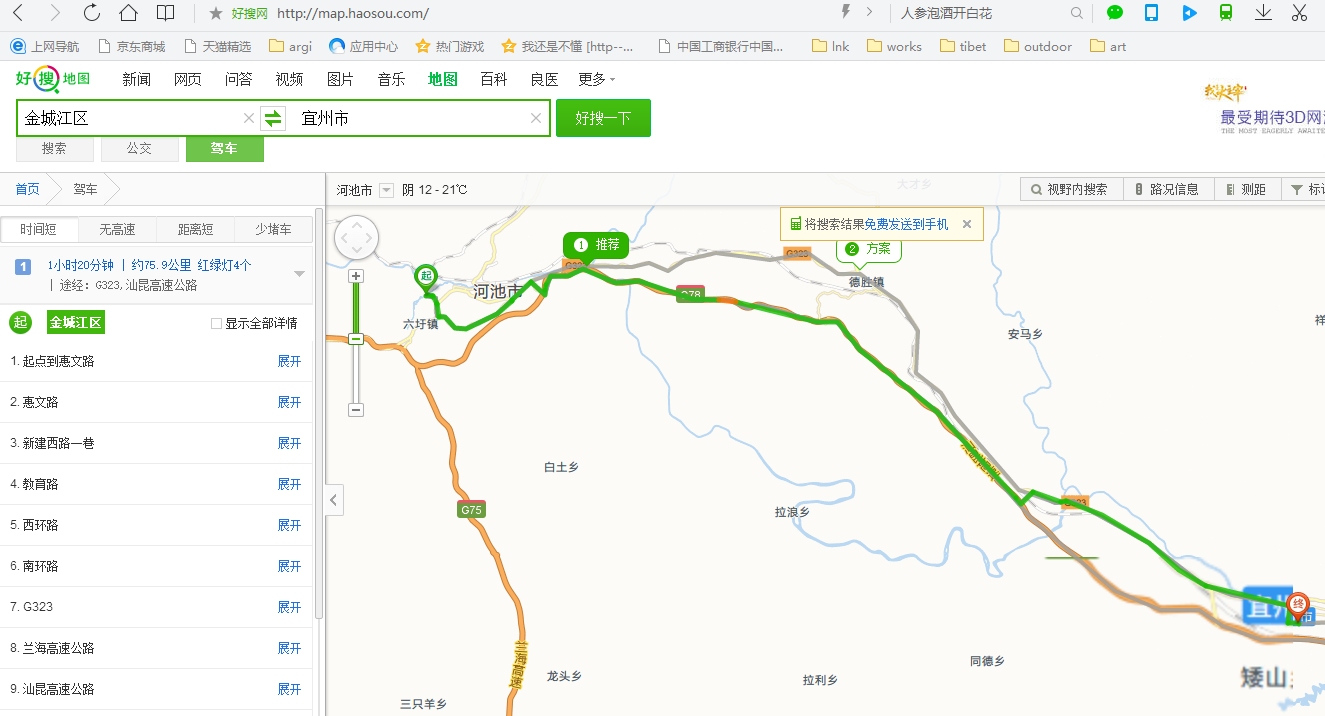Select the 无高速 route option

[117, 229]
